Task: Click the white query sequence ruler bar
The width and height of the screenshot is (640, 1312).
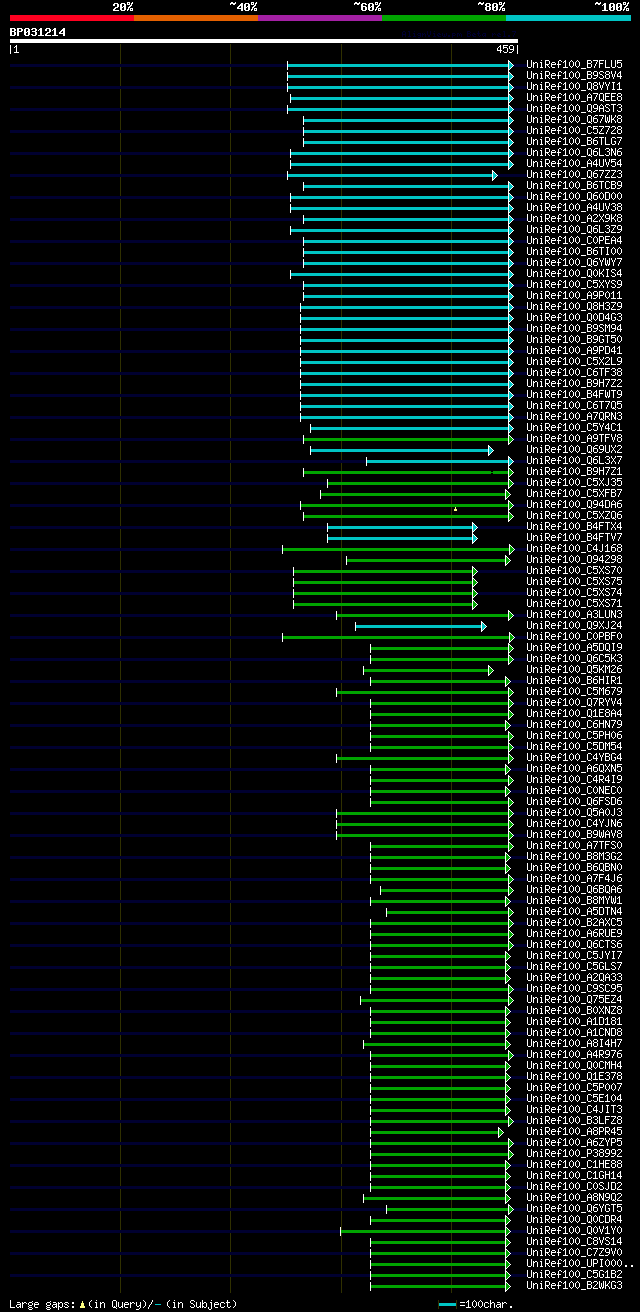Action: pos(264,41)
